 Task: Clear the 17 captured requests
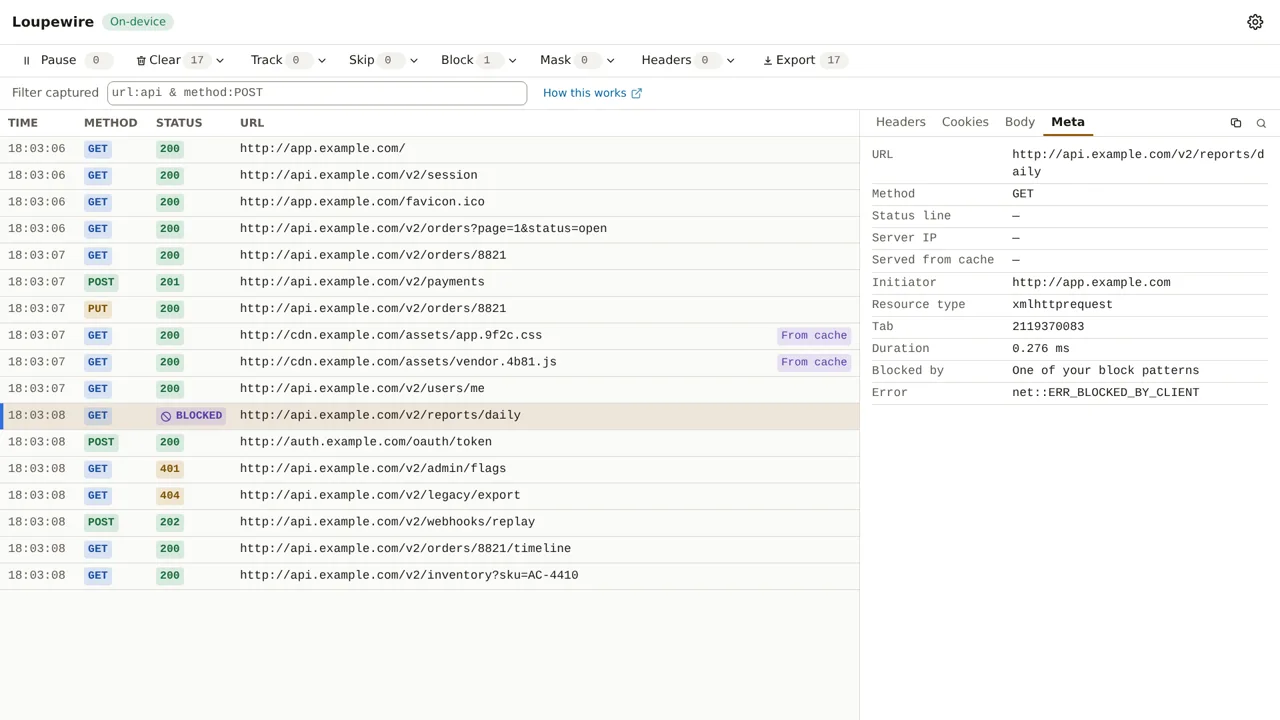click(171, 60)
